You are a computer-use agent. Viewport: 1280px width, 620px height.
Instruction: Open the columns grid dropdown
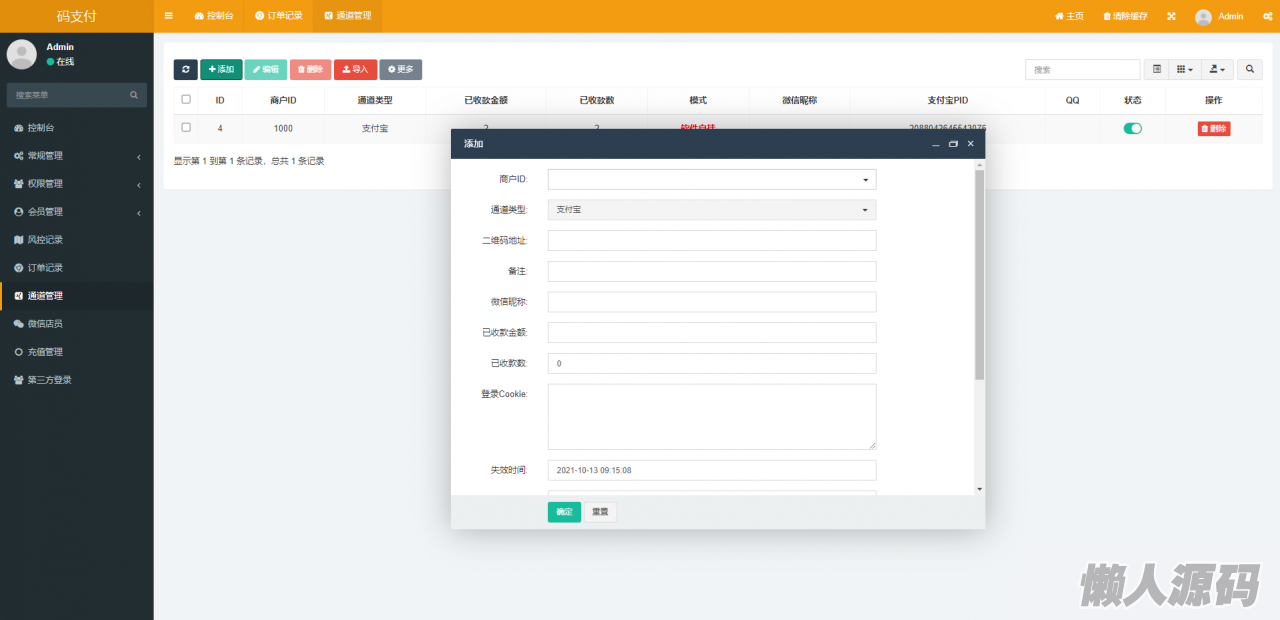click(x=1185, y=69)
